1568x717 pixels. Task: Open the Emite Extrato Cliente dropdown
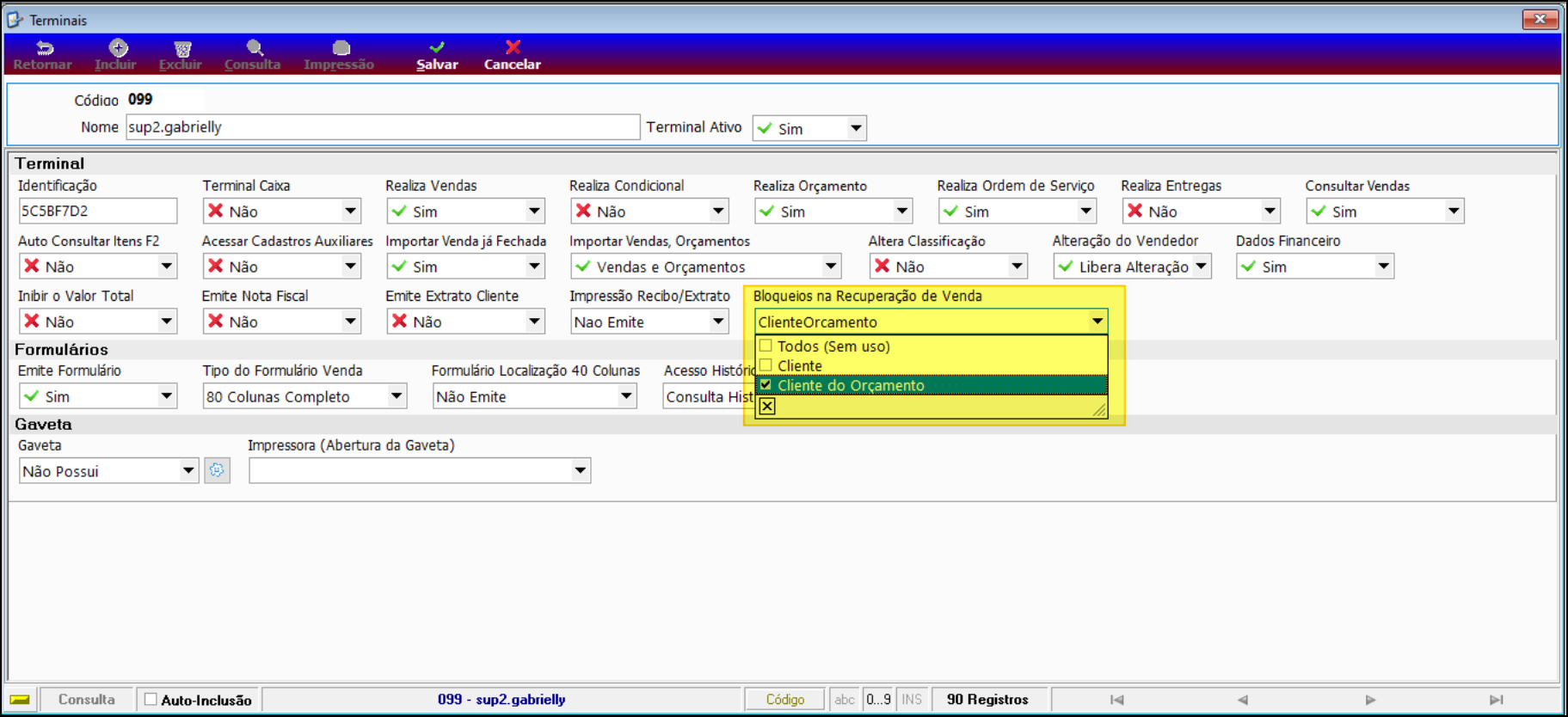pos(534,321)
